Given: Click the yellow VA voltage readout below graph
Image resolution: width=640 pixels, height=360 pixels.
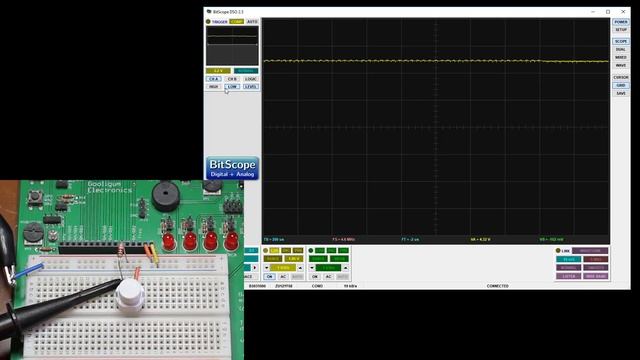Looking at the screenshot, I should 480,240.
